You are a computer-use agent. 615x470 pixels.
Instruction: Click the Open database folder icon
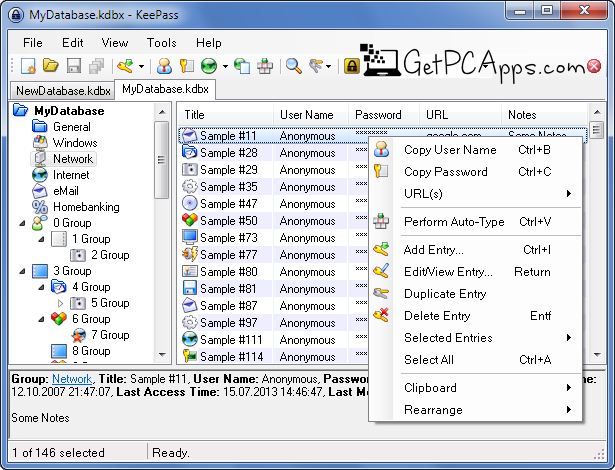click(51, 66)
